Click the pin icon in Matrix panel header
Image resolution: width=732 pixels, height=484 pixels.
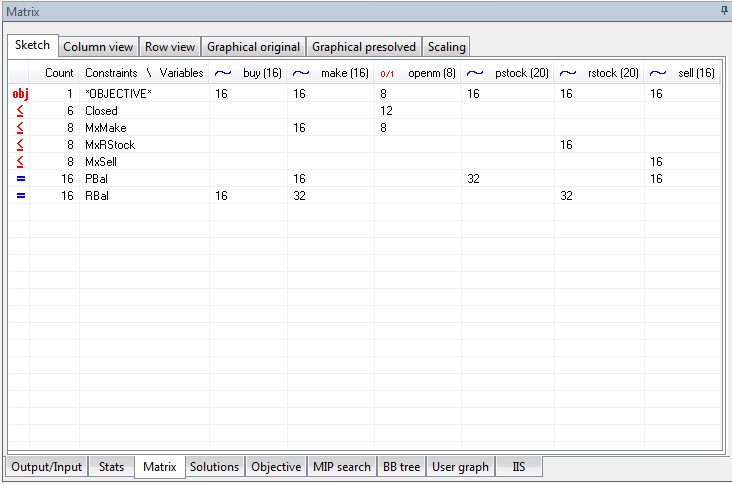click(723, 10)
